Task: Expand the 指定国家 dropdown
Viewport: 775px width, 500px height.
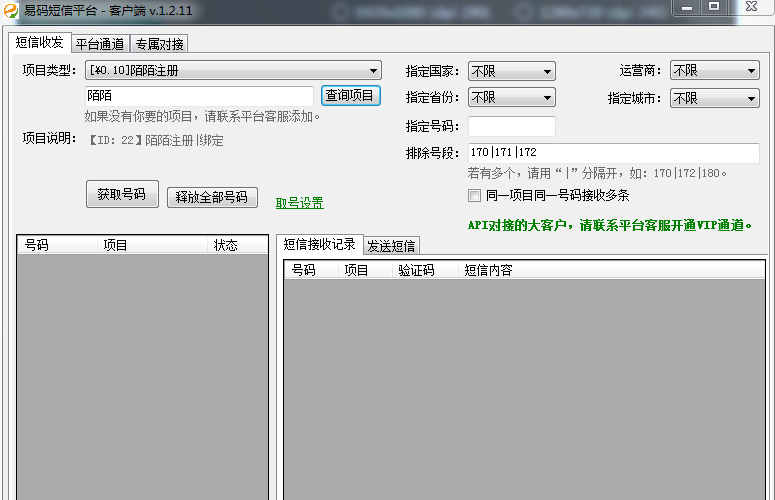Action: pos(512,71)
